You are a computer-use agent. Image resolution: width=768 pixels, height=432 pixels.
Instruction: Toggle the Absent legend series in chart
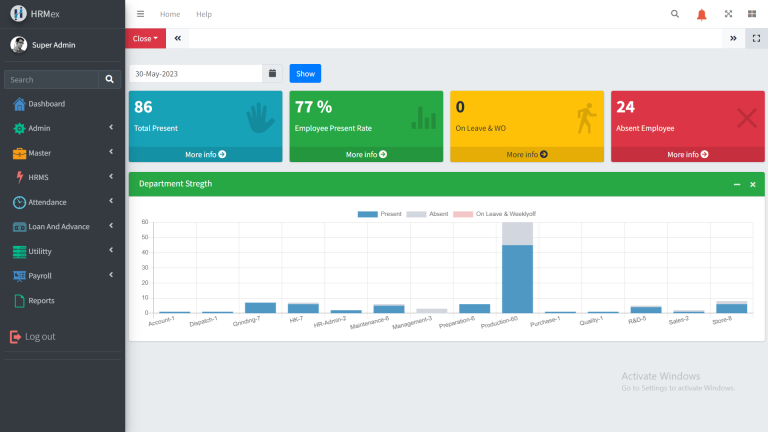427,214
